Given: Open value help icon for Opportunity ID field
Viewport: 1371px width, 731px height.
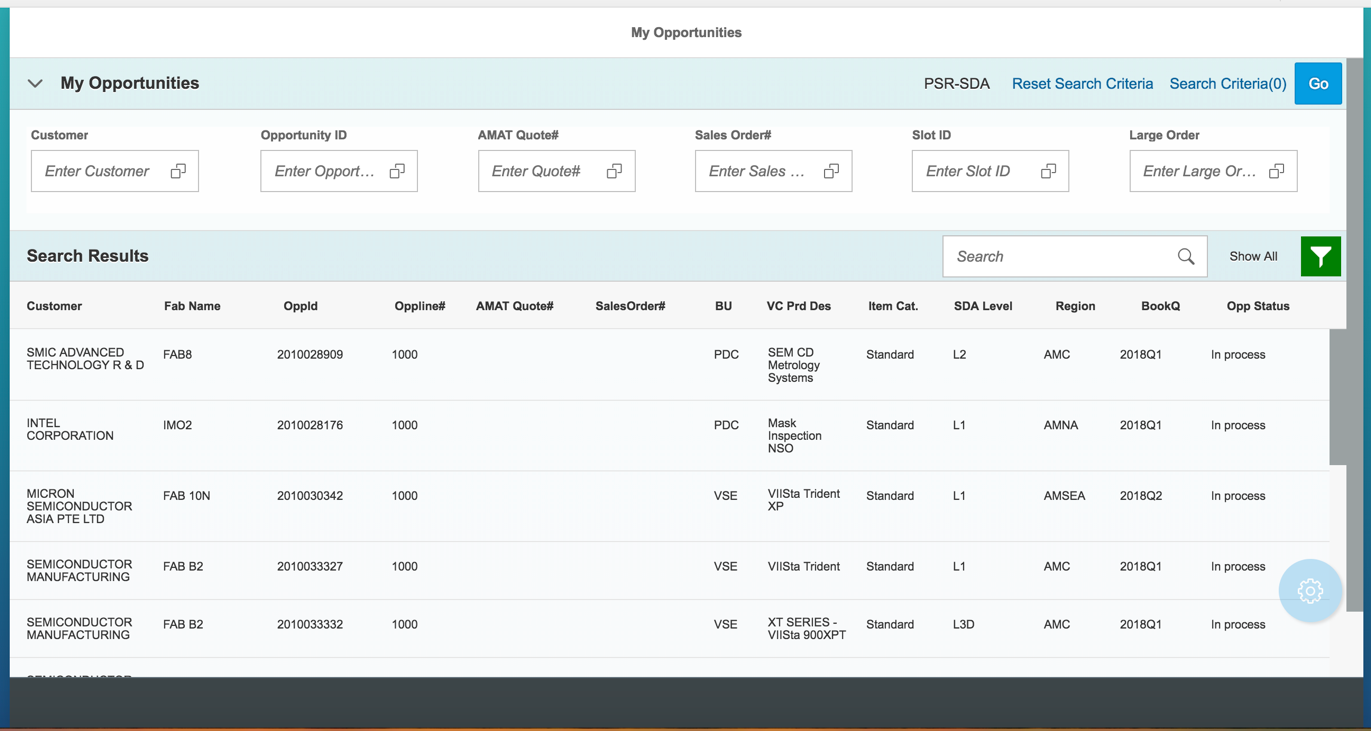Looking at the screenshot, I should pyautogui.click(x=397, y=171).
